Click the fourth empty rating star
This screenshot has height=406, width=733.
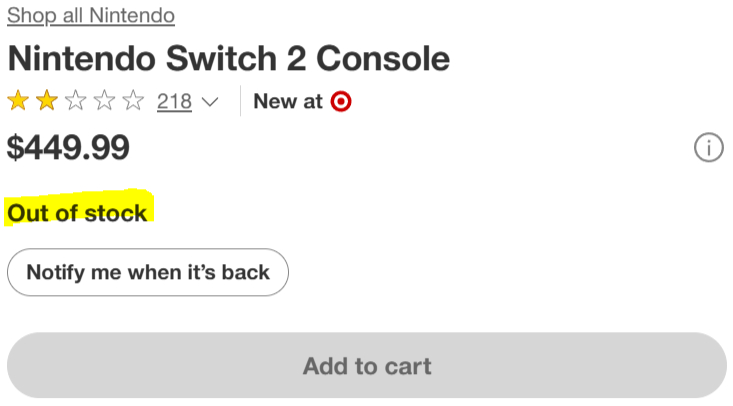[x=105, y=101]
